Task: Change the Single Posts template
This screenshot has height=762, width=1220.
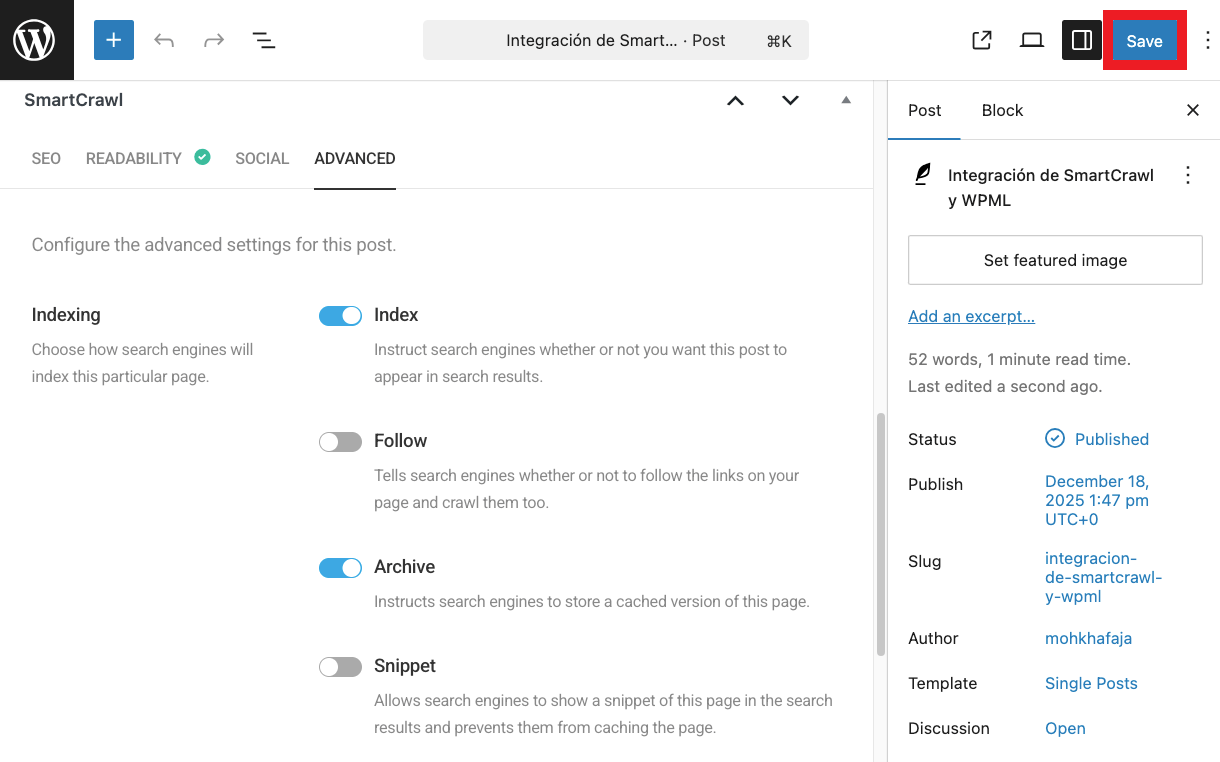Action: click(x=1091, y=683)
